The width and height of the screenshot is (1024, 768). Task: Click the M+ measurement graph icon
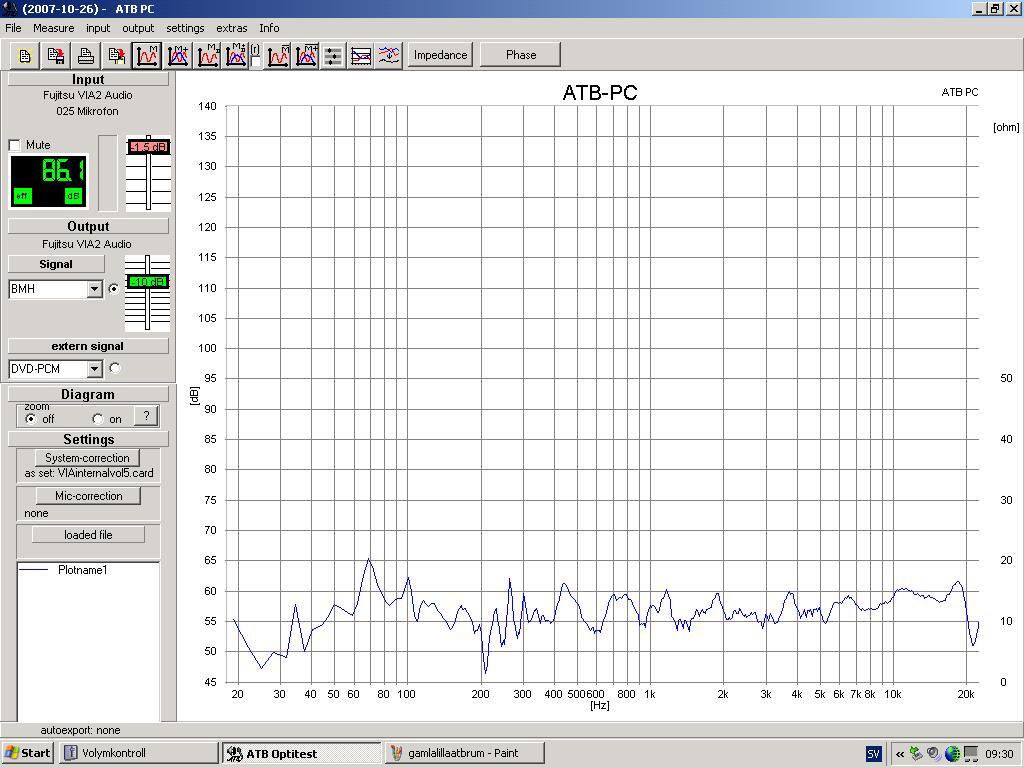coord(178,56)
